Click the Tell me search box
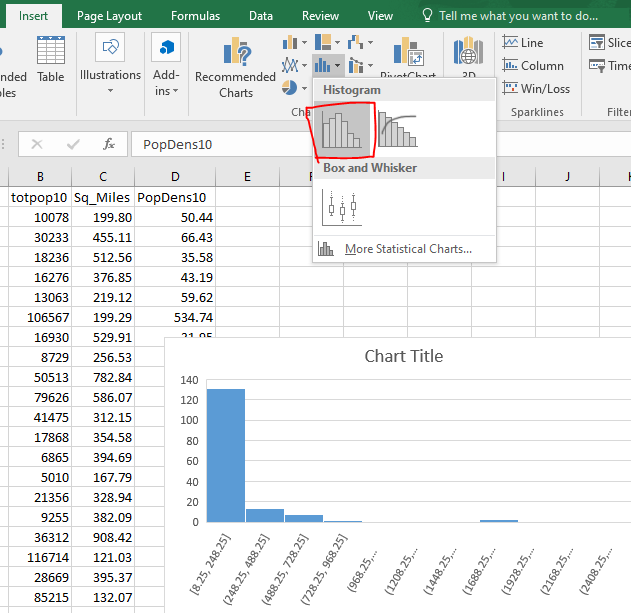631x613 pixels. [x=517, y=16]
